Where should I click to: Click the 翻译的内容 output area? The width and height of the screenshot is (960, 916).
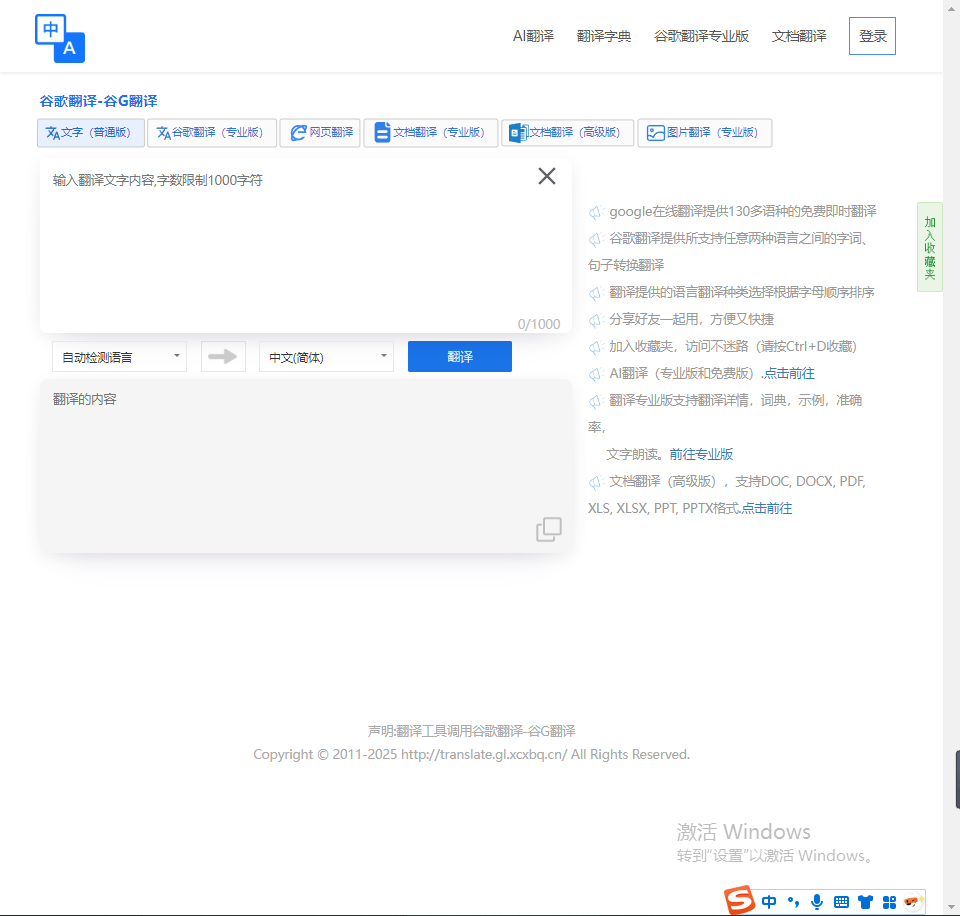point(306,466)
